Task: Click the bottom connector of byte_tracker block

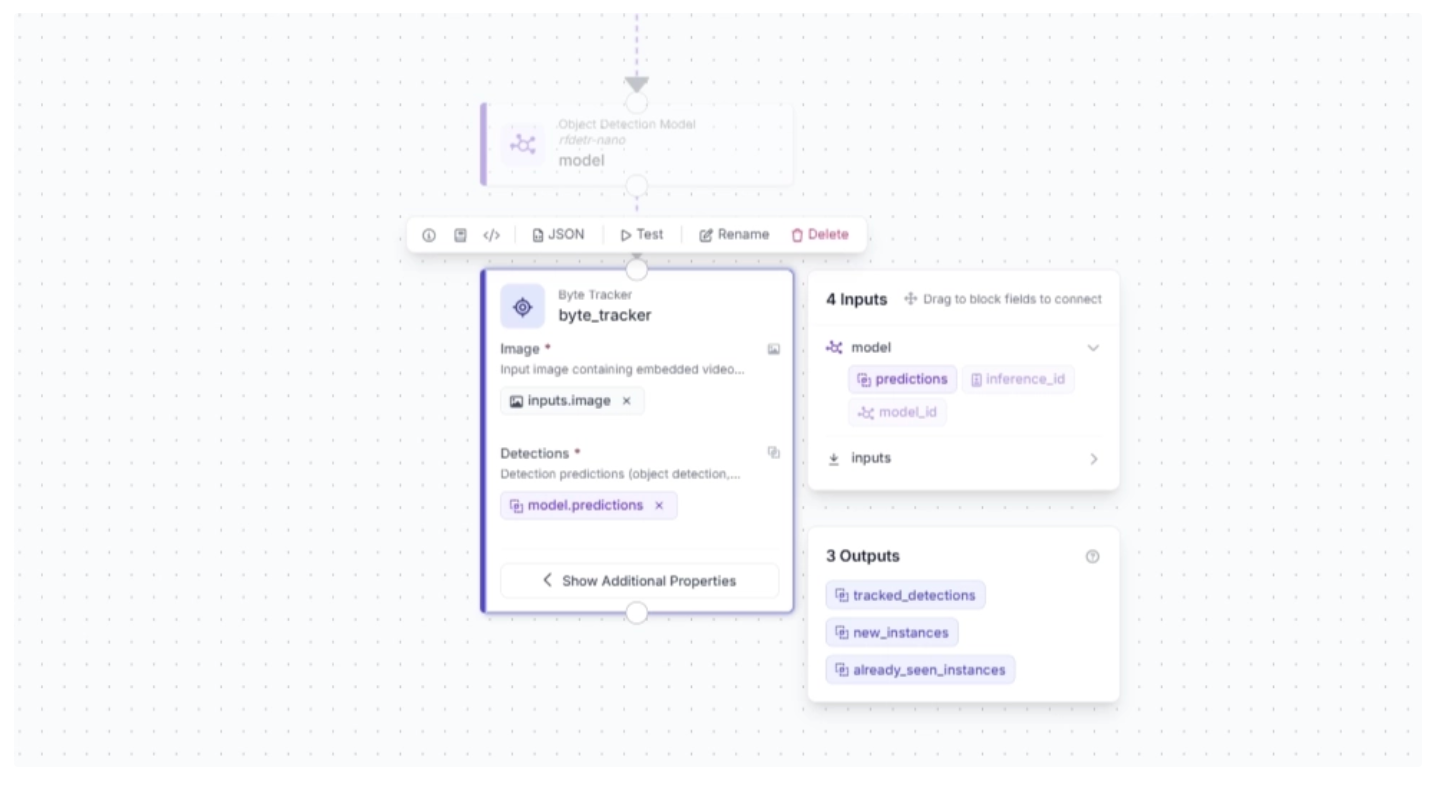Action: tap(637, 613)
